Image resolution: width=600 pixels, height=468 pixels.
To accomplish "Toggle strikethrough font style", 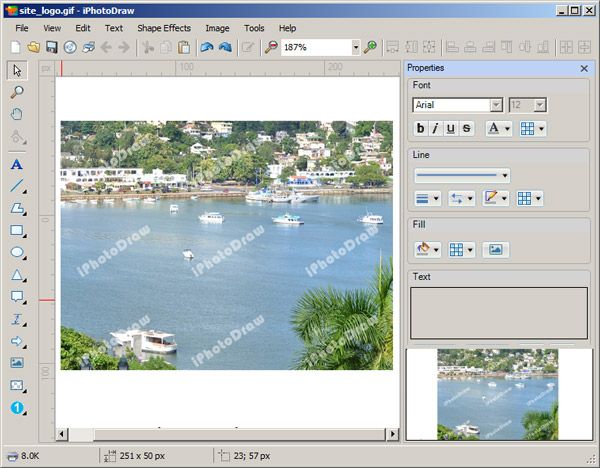I will point(466,128).
